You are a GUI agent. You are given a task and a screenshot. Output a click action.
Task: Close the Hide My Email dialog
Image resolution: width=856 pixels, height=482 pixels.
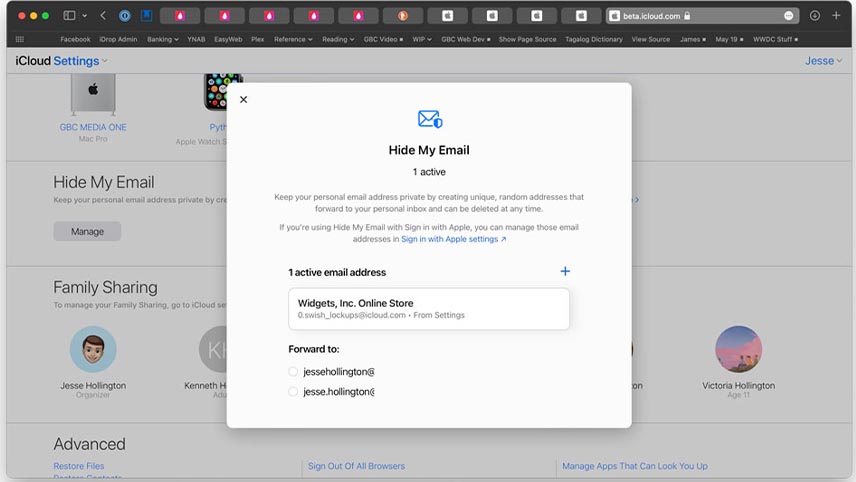tap(243, 99)
